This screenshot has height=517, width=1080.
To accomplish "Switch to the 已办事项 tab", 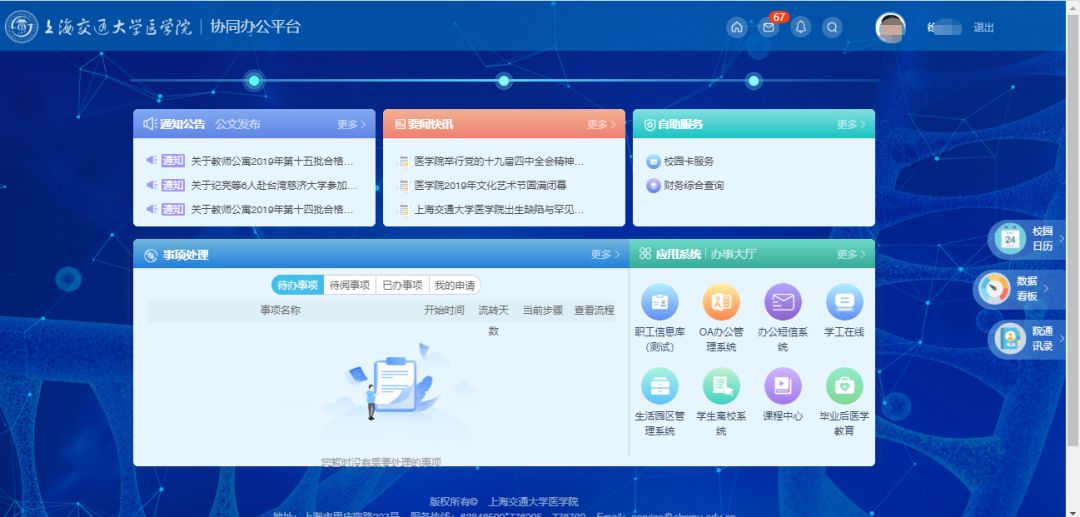I will 402,285.
